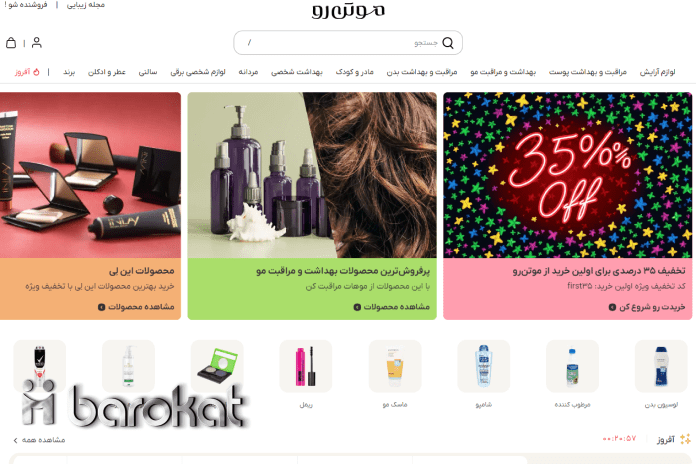Expand the مشاهده همه chevron link
The height and width of the screenshot is (464, 696).
pos(39,440)
